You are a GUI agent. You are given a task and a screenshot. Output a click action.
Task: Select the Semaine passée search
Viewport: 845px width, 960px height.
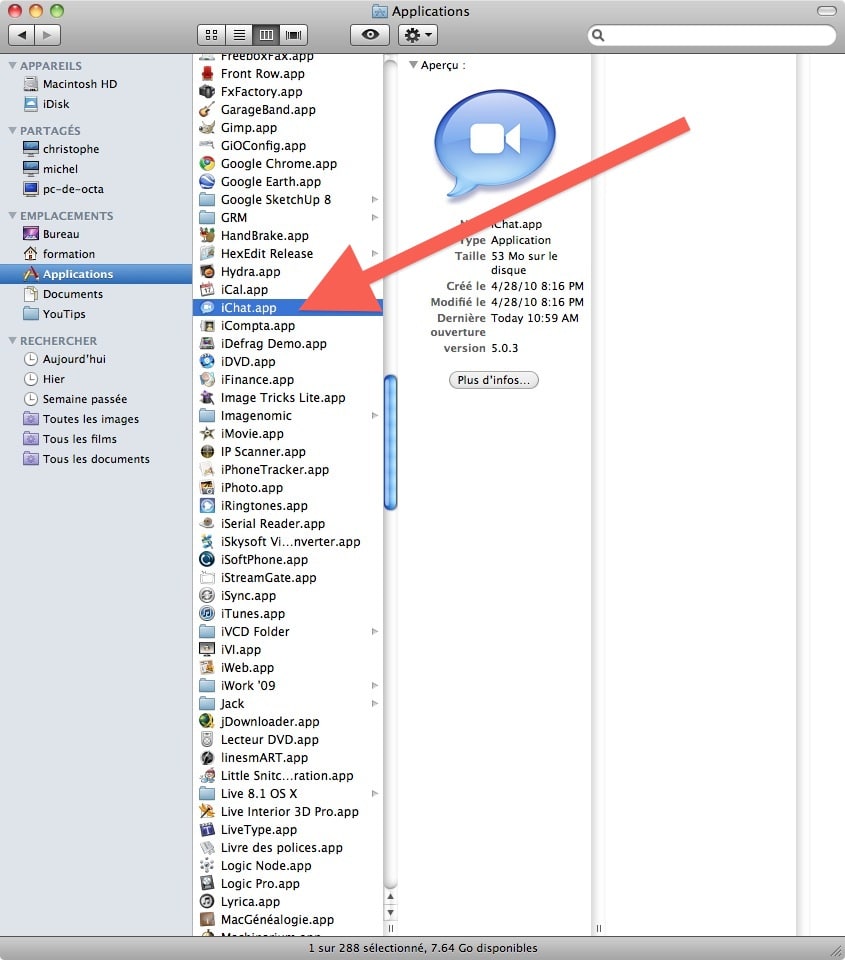pyautogui.click(x=84, y=399)
